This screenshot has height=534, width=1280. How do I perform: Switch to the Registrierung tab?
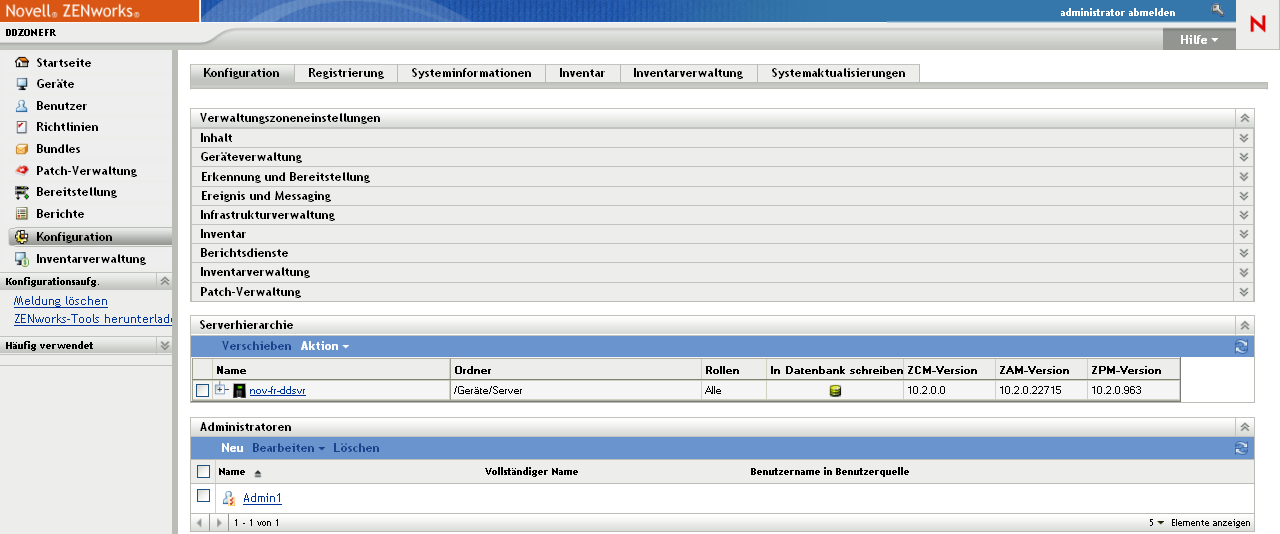[x=346, y=73]
